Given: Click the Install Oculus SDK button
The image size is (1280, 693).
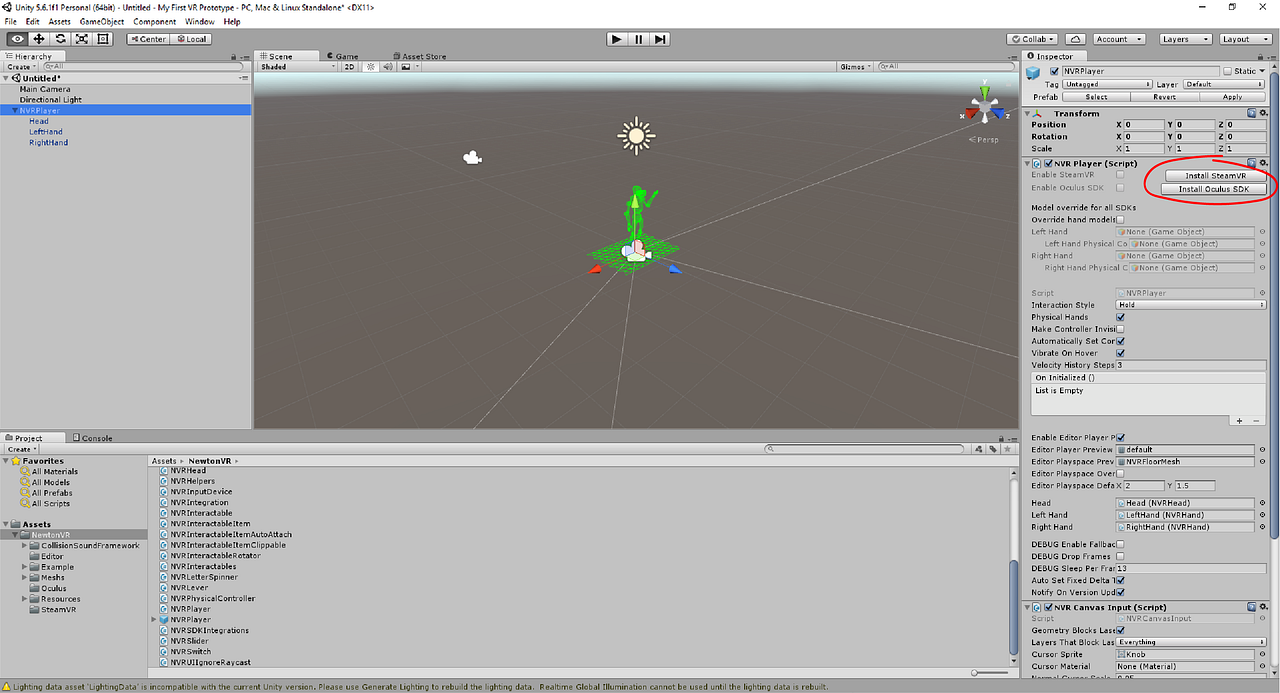Looking at the screenshot, I should [1212, 188].
